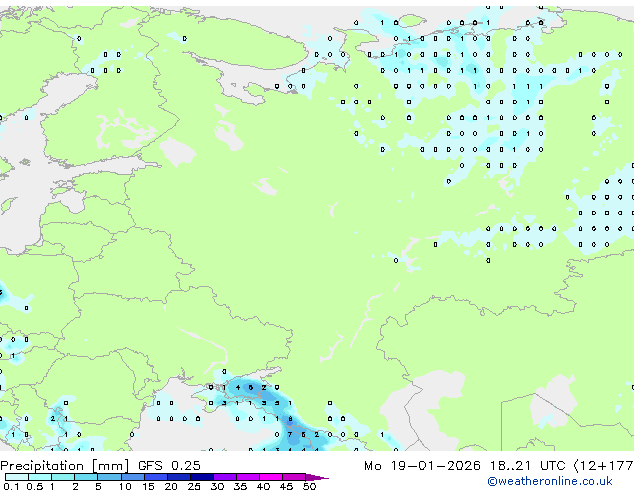
Task: Click the legend label '25'
Action: tap(194, 486)
